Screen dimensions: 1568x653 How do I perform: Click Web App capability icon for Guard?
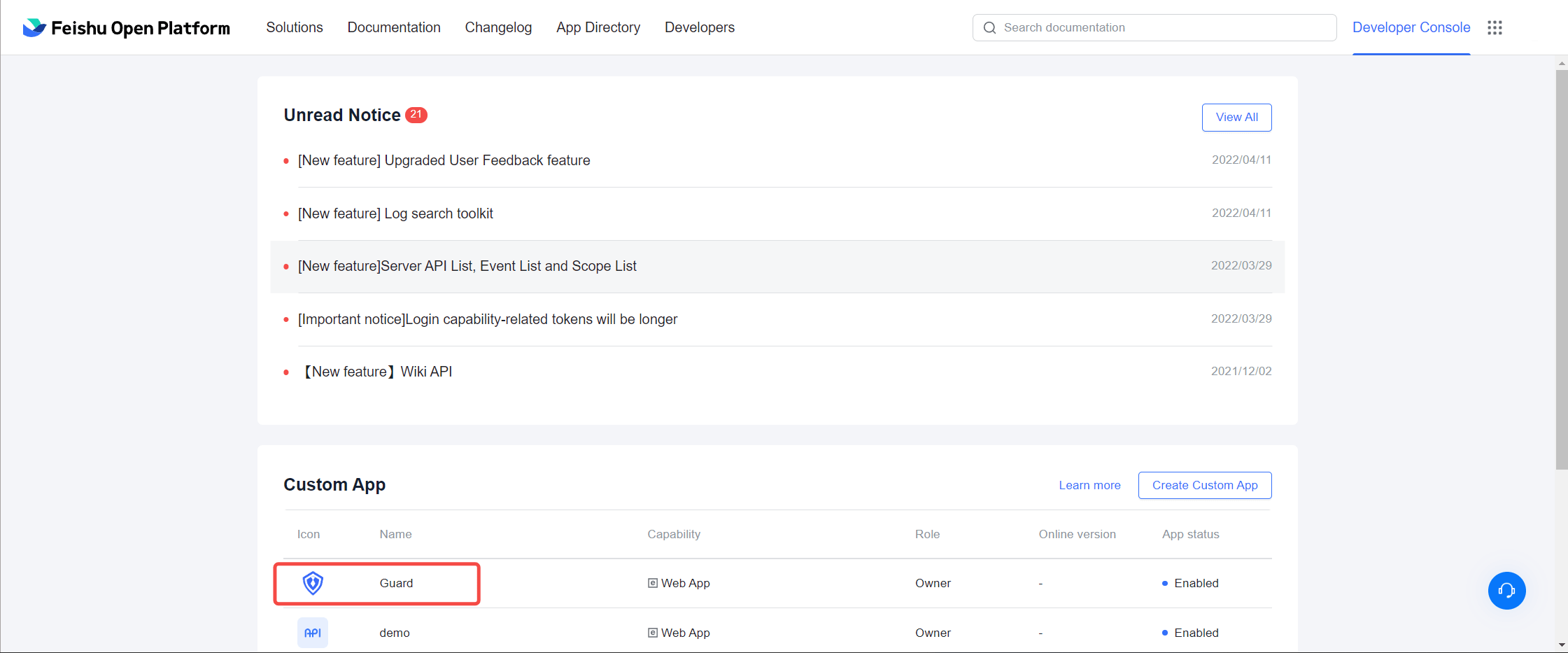(x=652, y=583)
